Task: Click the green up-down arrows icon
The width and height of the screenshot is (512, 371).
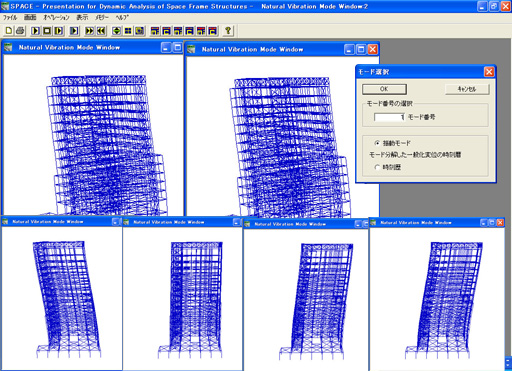Action: tap(116, 31)
